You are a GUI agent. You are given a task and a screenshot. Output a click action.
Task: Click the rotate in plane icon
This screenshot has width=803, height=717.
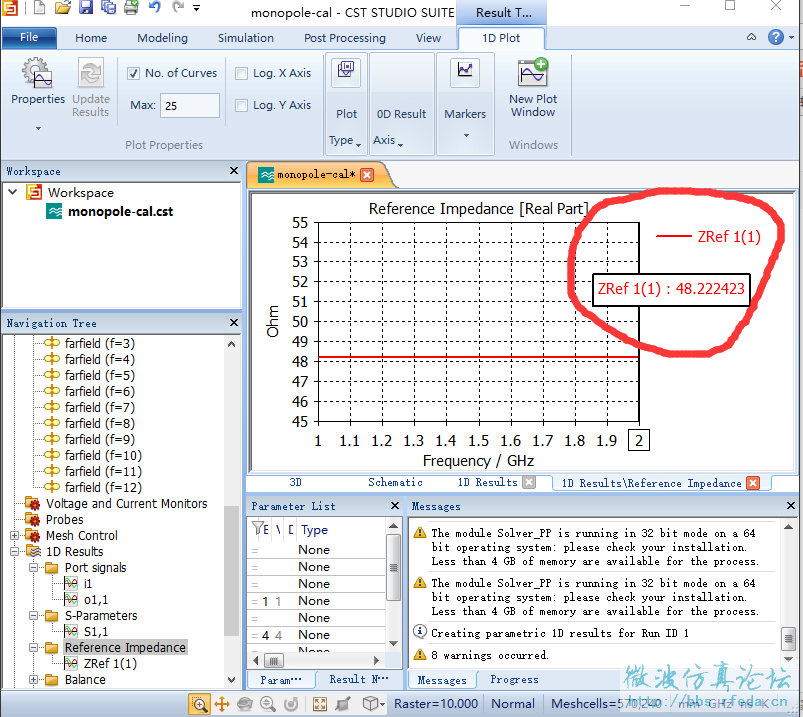(x=291, y=704)
